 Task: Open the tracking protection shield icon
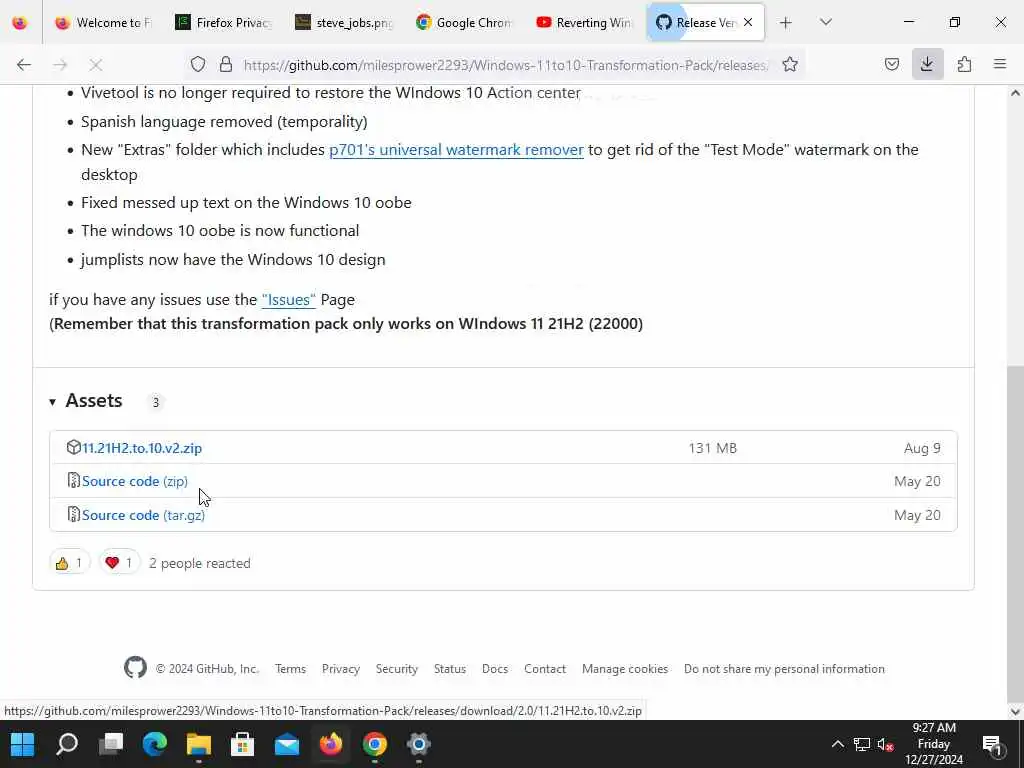pyautogui.click(x=198, y=65)
